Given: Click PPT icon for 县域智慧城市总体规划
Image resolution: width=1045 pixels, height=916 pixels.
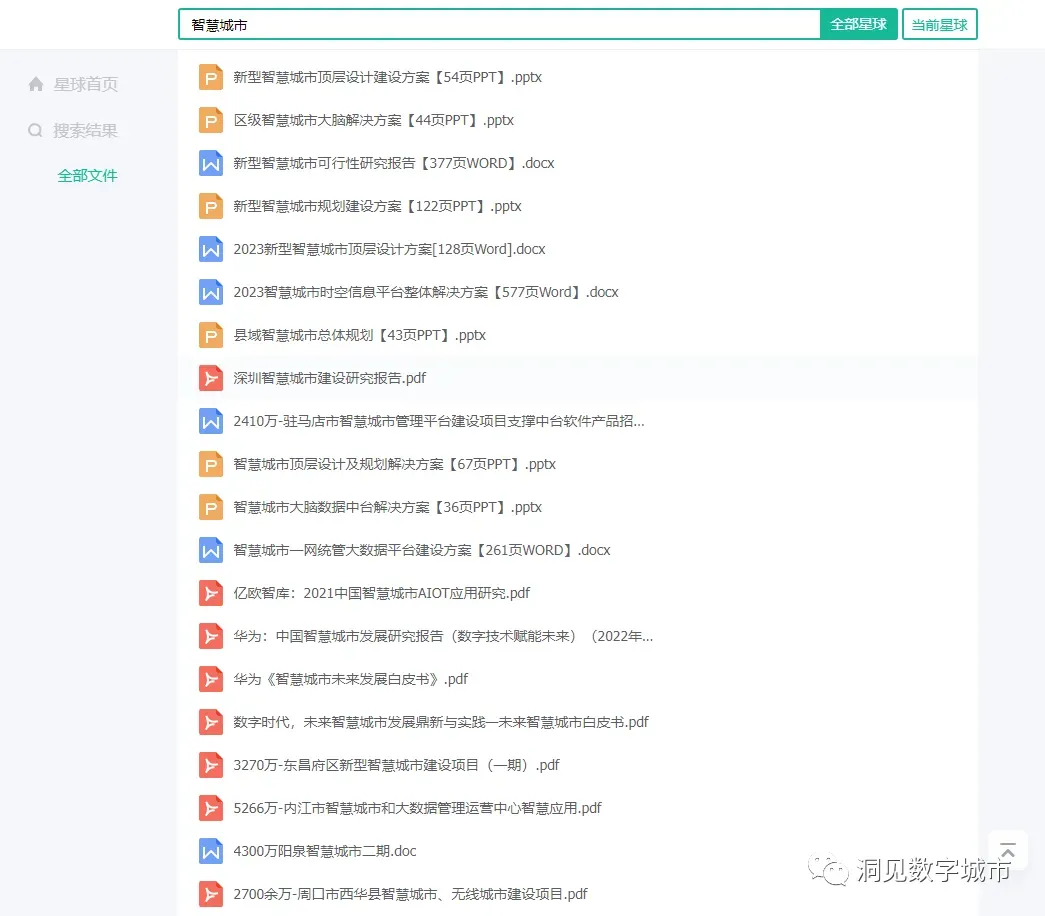Looking at the screenshot, I should [x=211, y=335].
